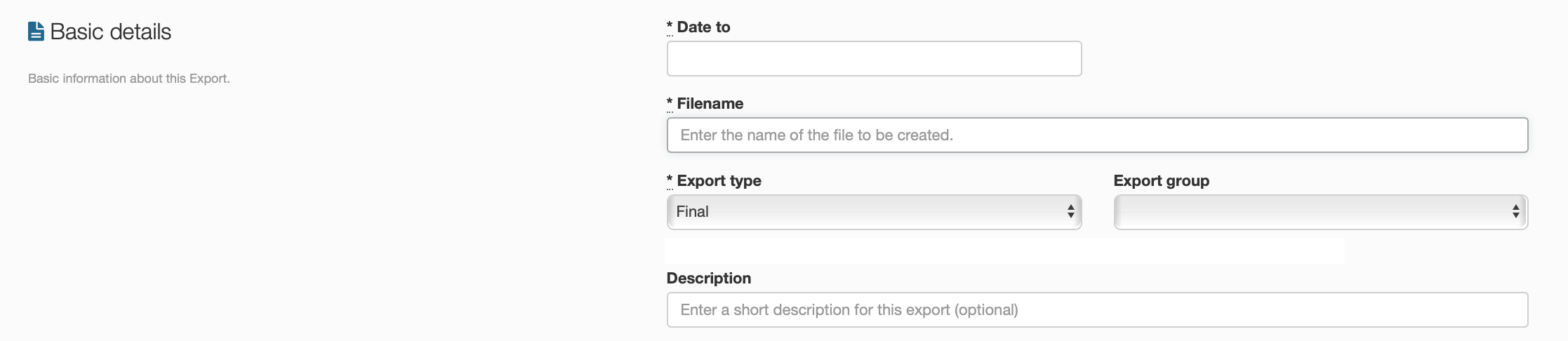1568x341 pixels.
Task: Open the empty Export group dropdown
Action: 1320,212
